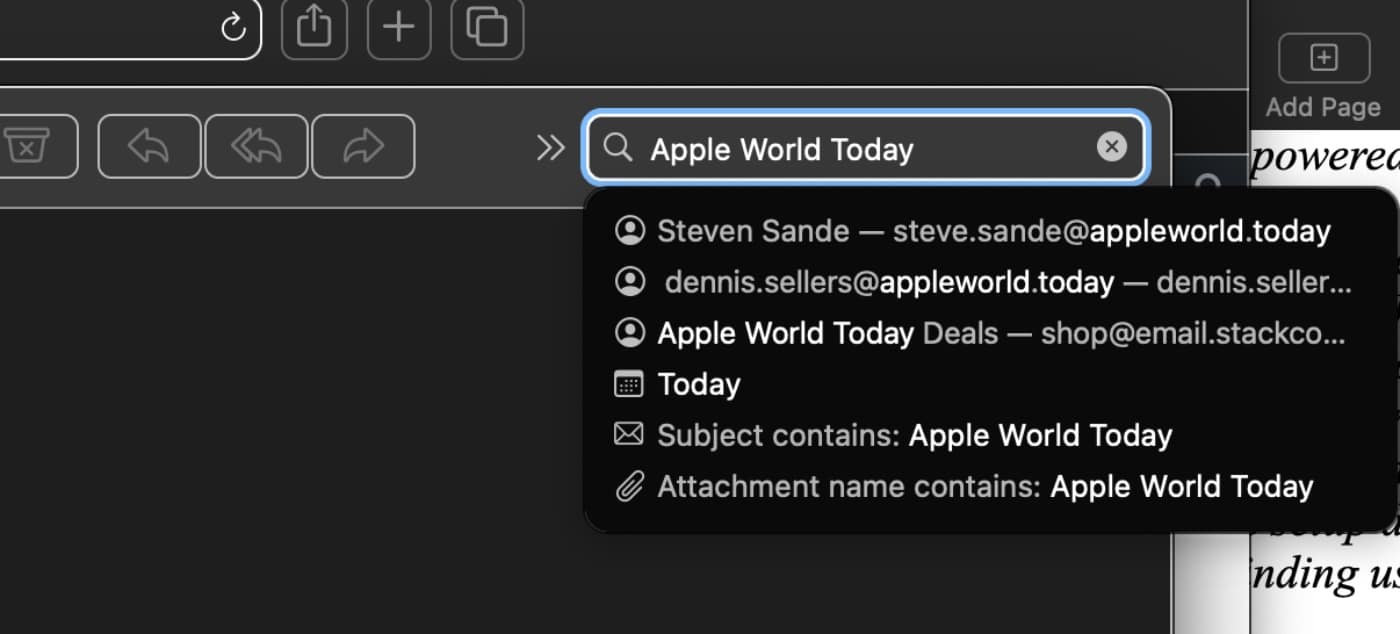Screen dimensions: 1400x634
Task: Click inside the Apple World Today search field
Action: (860, 149)
